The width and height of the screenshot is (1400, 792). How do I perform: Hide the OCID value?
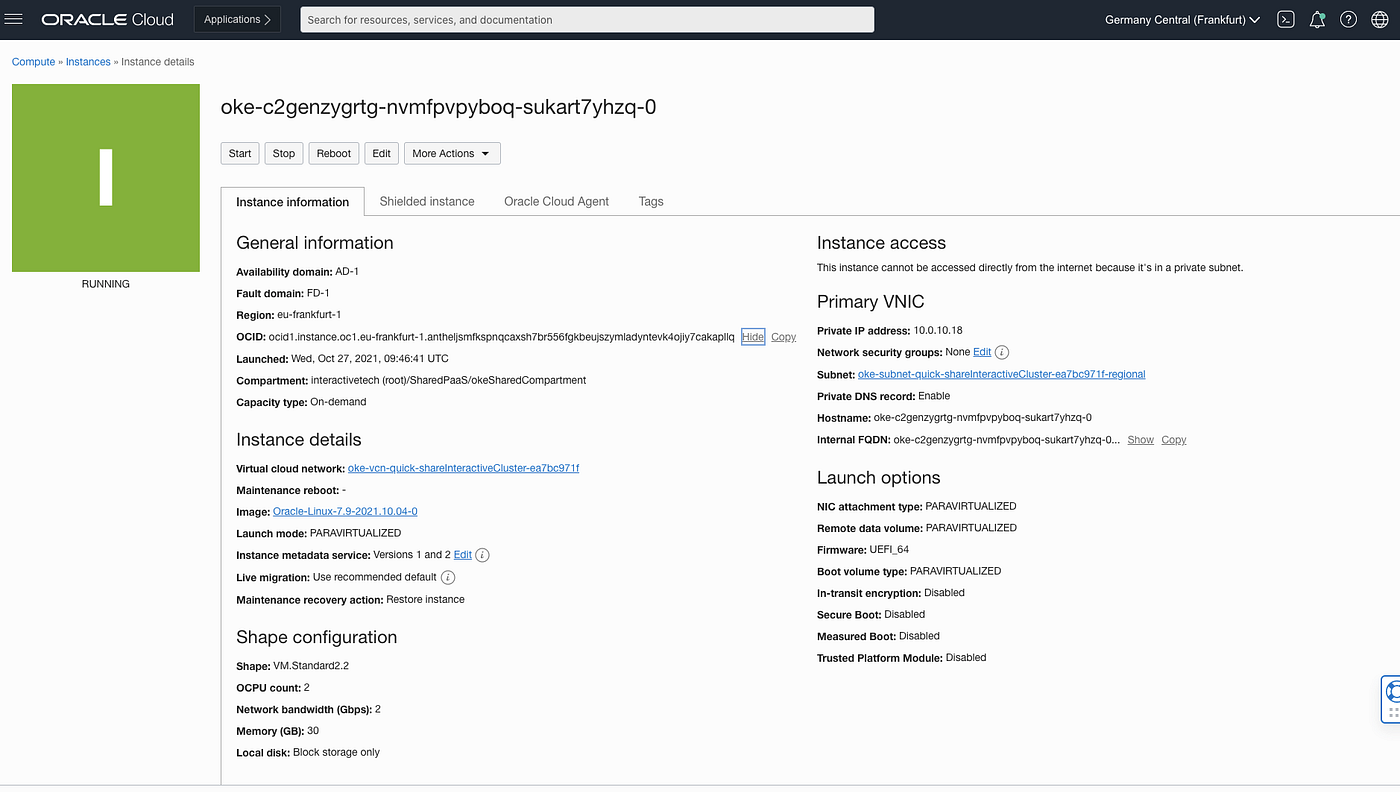coord(753,337)
